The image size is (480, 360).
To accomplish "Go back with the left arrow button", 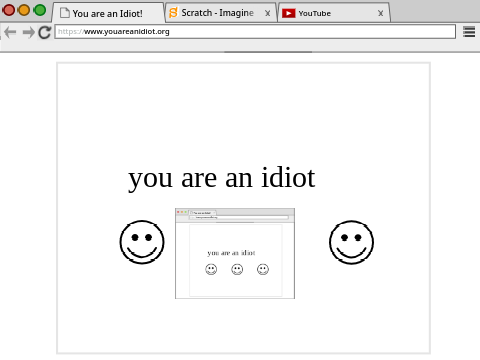I will pos(10,32).
